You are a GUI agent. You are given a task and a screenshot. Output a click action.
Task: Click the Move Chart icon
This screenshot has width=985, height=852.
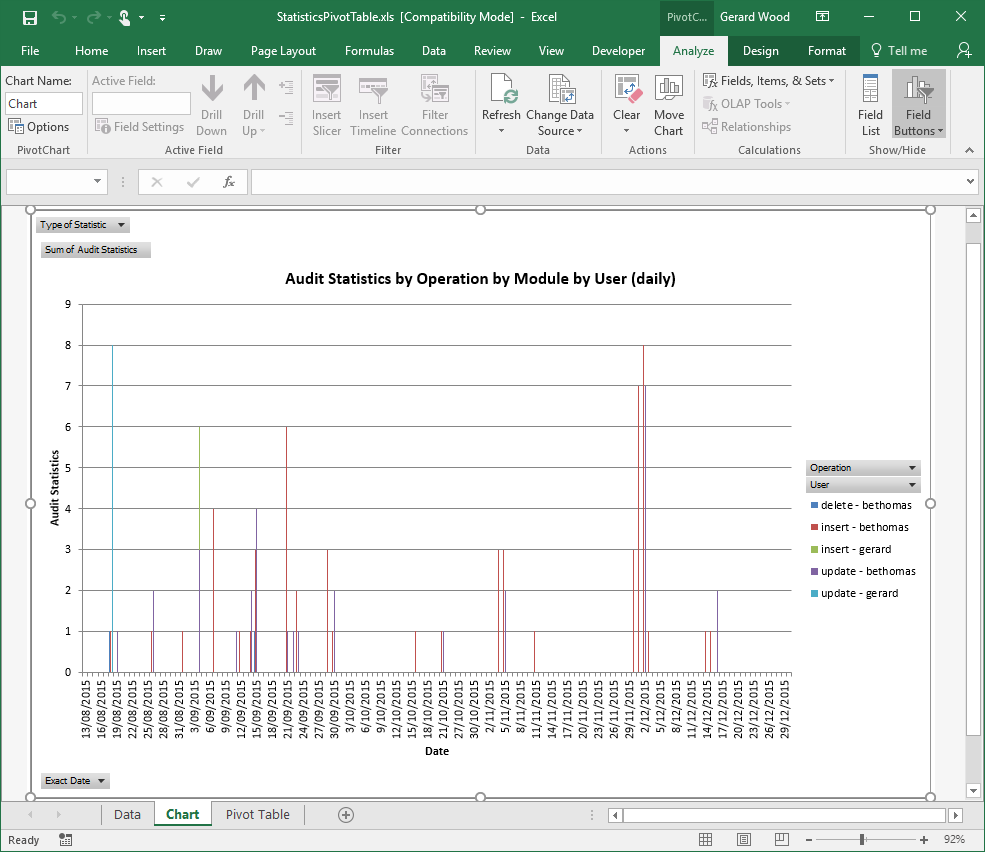click(x=669, y=92)
